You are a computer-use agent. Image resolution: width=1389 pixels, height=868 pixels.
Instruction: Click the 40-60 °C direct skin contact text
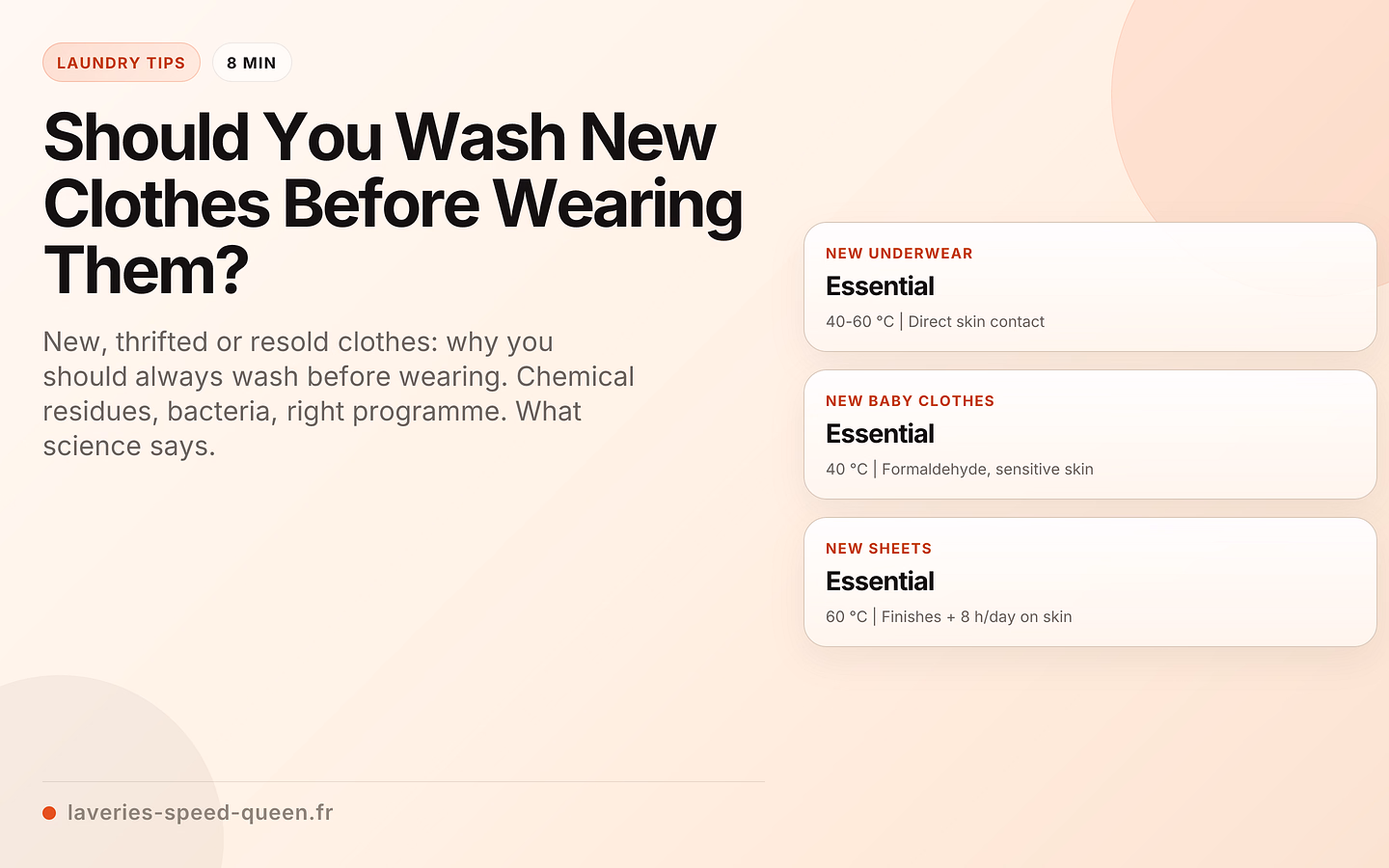click(935, 322)
